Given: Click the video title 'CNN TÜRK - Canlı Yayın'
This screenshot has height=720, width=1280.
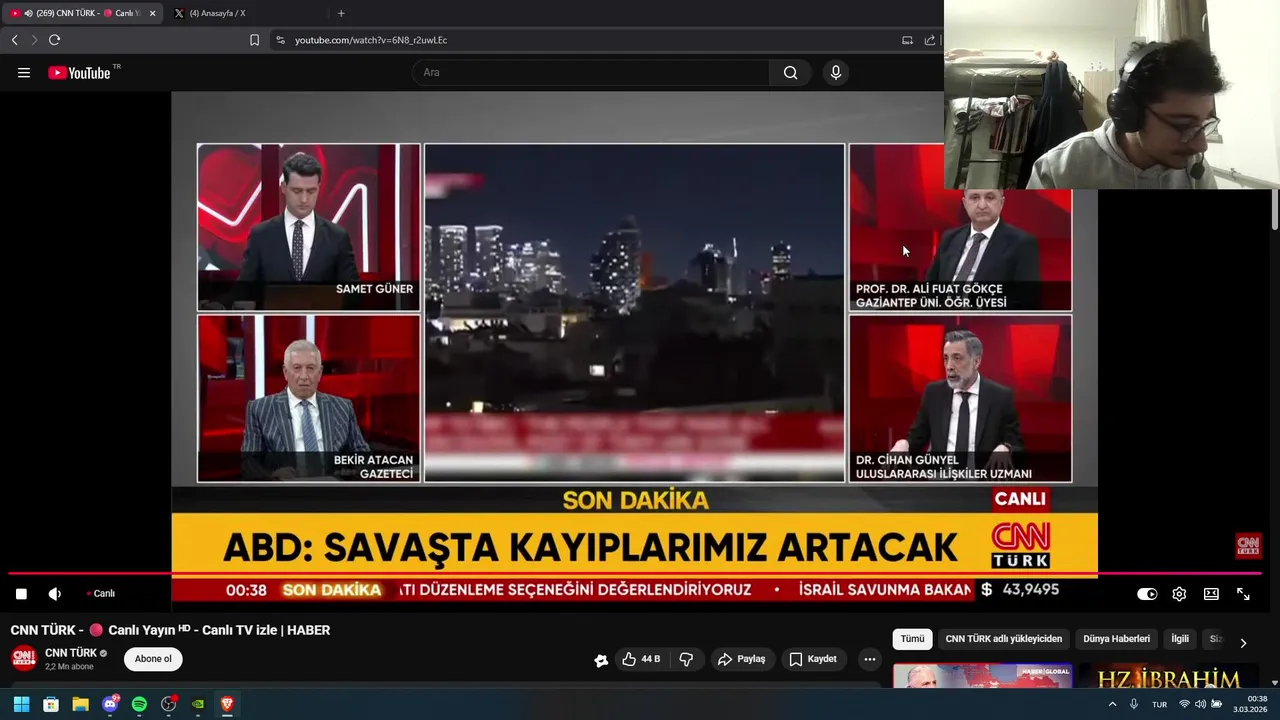Looking at the screenshot, I should click(x=170, y=630).
